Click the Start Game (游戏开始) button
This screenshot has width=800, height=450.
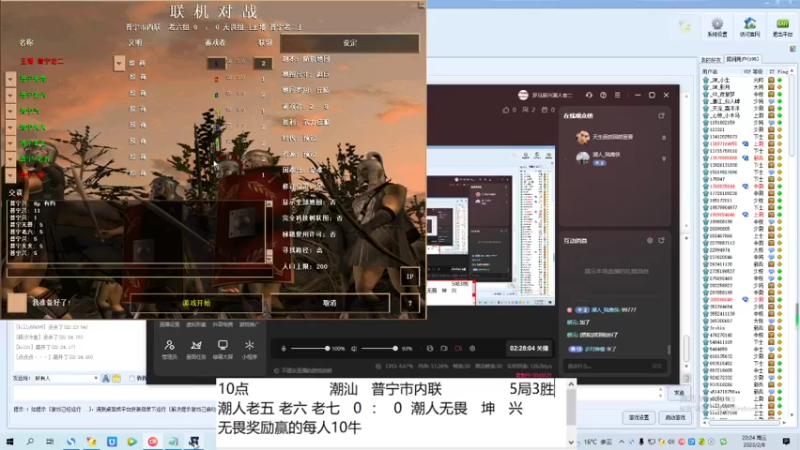click(x=196, y=303)
